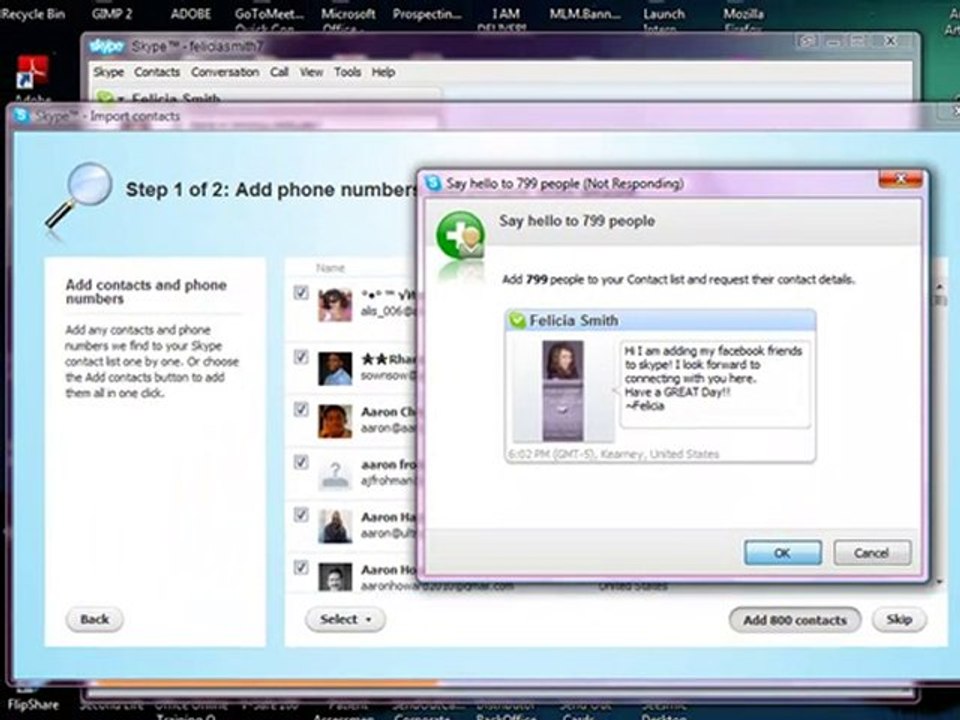Viewport: 960px width, 720px height.
Task: Open the Conversation menu
Action: [225, 72]
